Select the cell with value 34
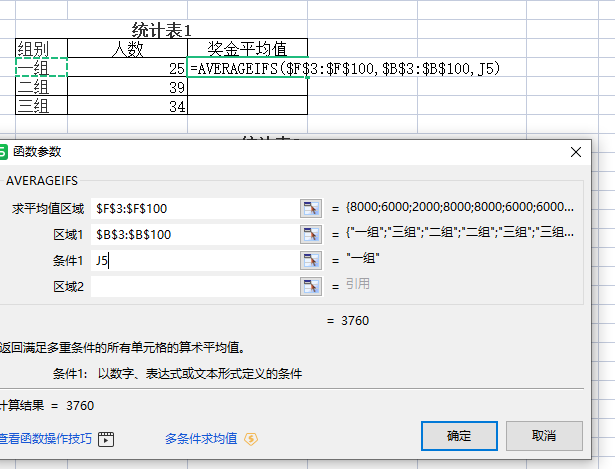This screenshot has height=469, width=615. 127,105
